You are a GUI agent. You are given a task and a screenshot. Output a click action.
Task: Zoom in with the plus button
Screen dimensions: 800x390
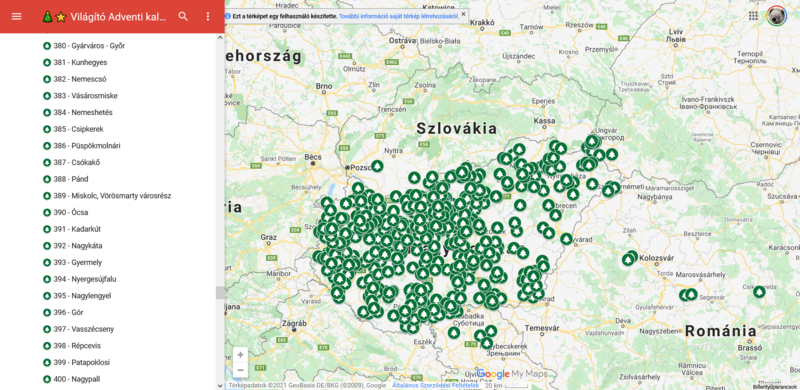[240, 354]
